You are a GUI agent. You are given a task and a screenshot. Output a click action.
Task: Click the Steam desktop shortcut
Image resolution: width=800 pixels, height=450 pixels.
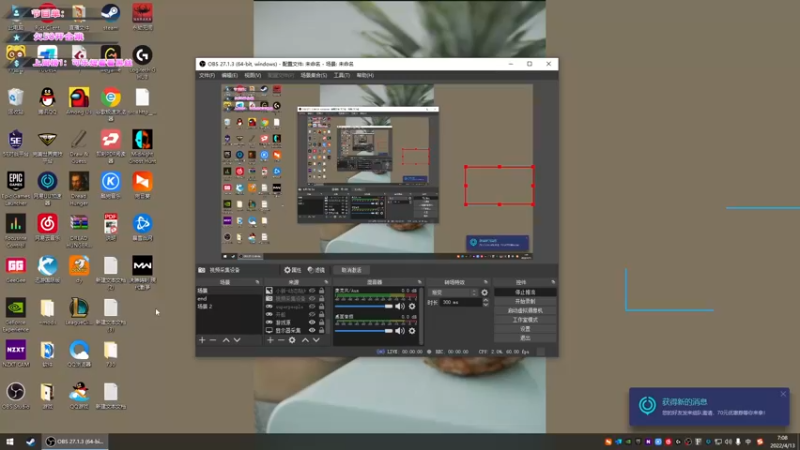point(110,17)
